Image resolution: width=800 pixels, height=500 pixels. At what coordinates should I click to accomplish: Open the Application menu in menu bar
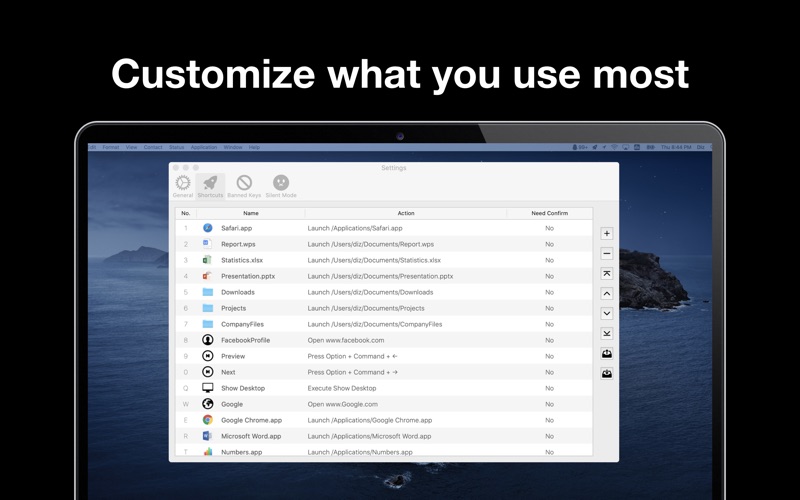click(204, 147)
